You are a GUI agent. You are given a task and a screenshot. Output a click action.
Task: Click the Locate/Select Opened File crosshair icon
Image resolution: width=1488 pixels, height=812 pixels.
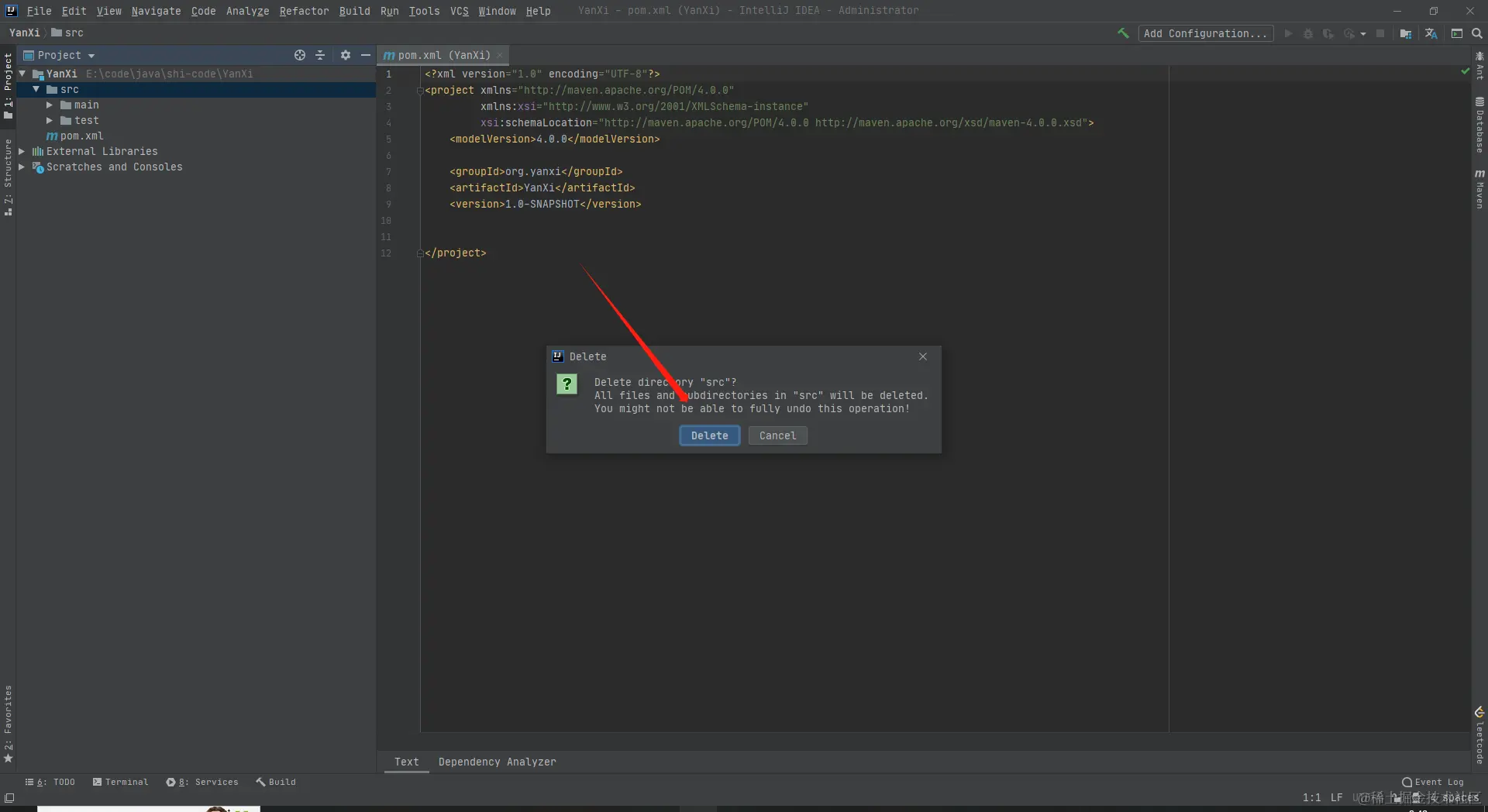click(x=300, y=55)
